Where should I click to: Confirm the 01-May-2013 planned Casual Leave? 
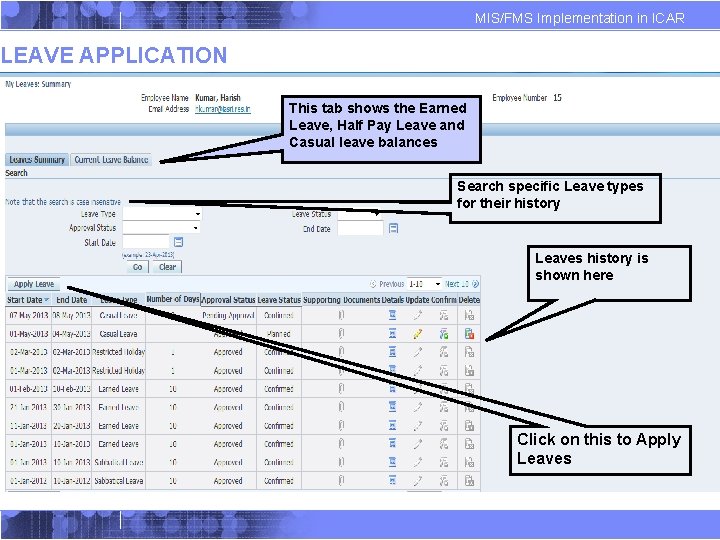coord(444,334)
